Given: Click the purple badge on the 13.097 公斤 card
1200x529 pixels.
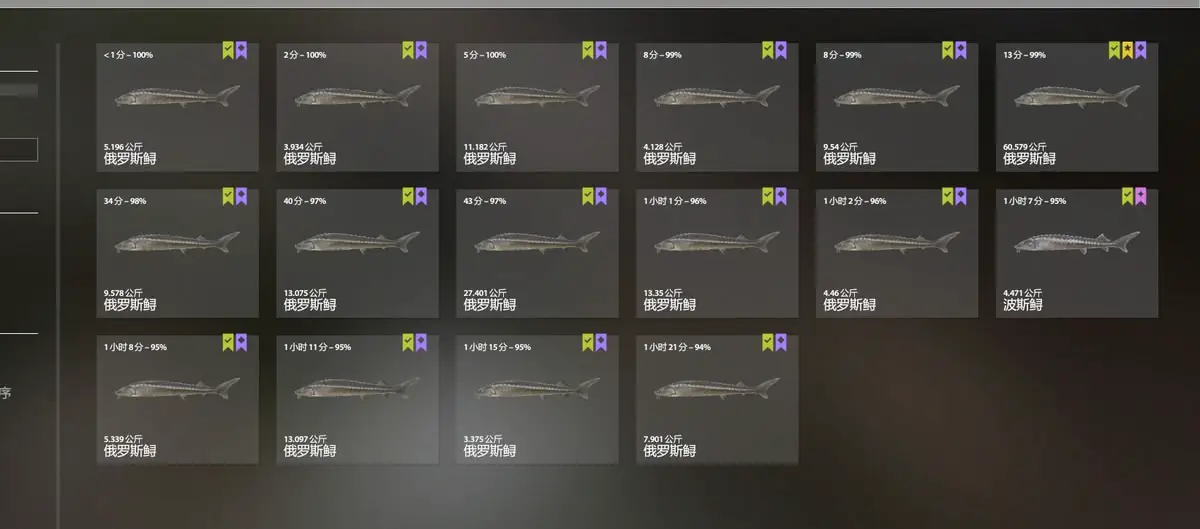Looking at the screenshot, I should (421, 342).
